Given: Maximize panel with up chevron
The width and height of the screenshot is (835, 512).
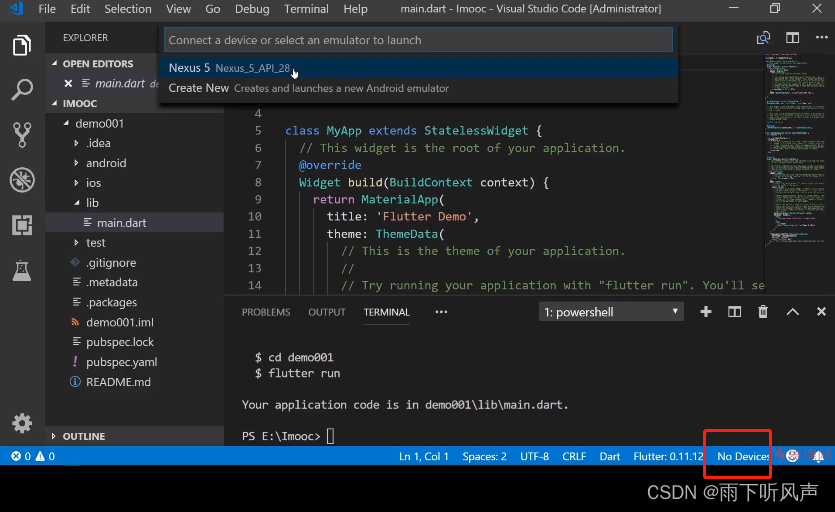Looking at the screenshot, I should click(792, 312).
